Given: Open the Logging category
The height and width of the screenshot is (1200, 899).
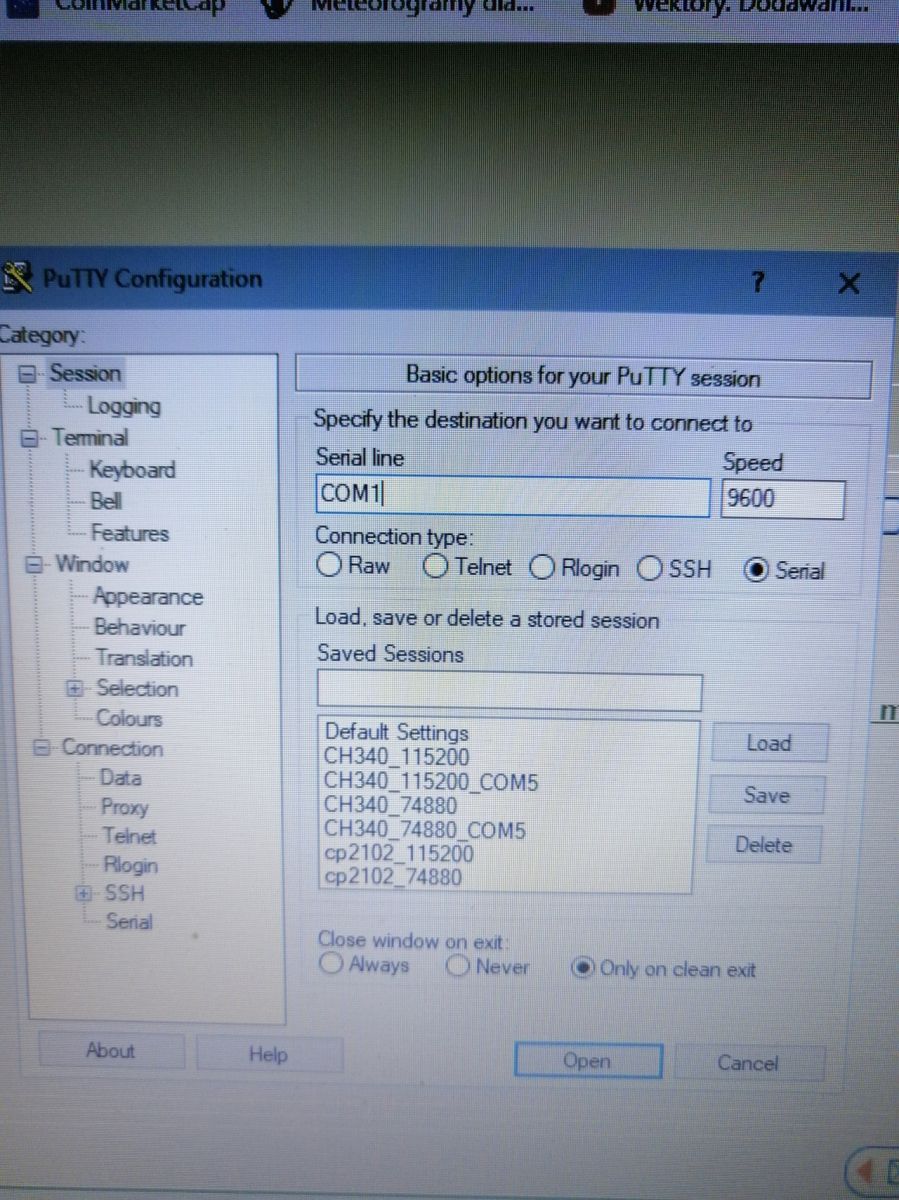Looking at the screenshot, I should (x=123, y=406).
